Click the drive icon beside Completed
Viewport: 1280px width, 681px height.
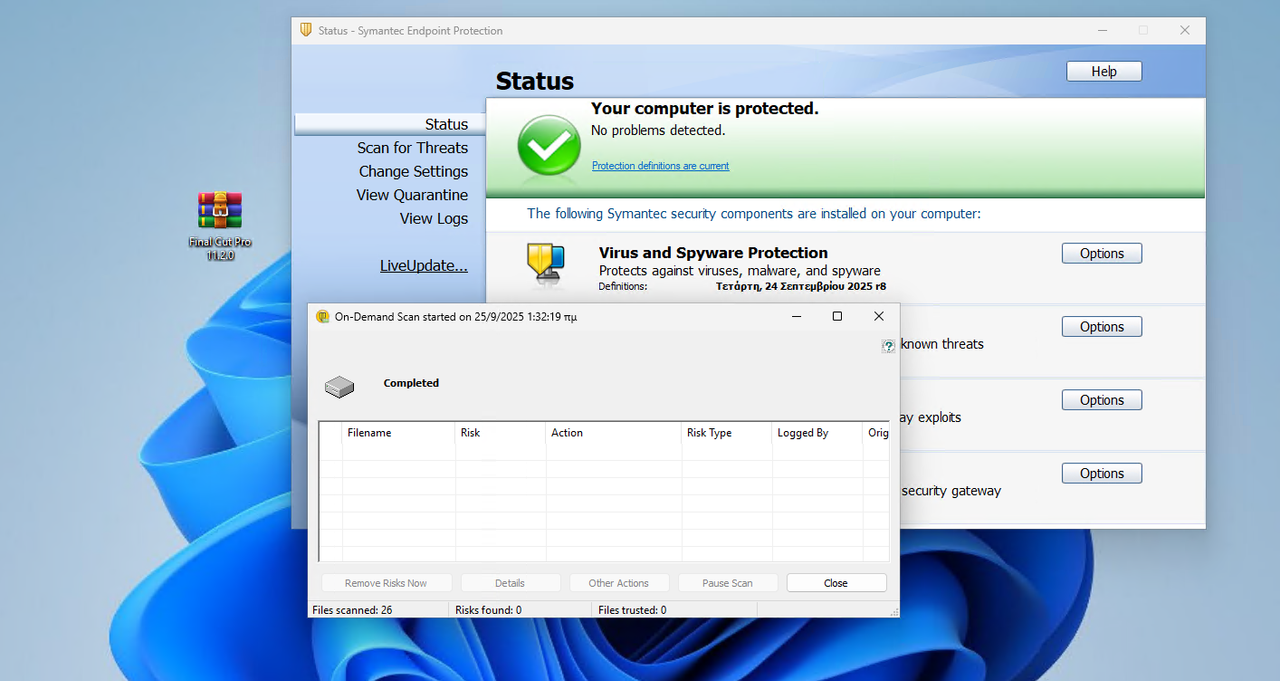coord(339,386)
